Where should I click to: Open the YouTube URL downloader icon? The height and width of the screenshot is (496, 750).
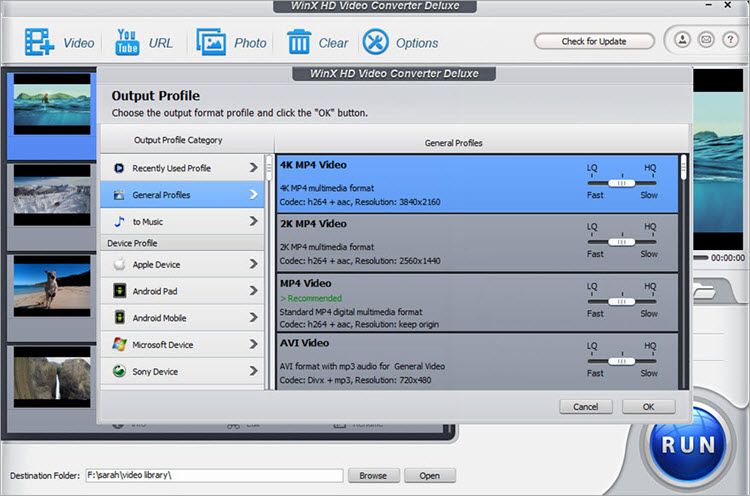coord(127,42)
